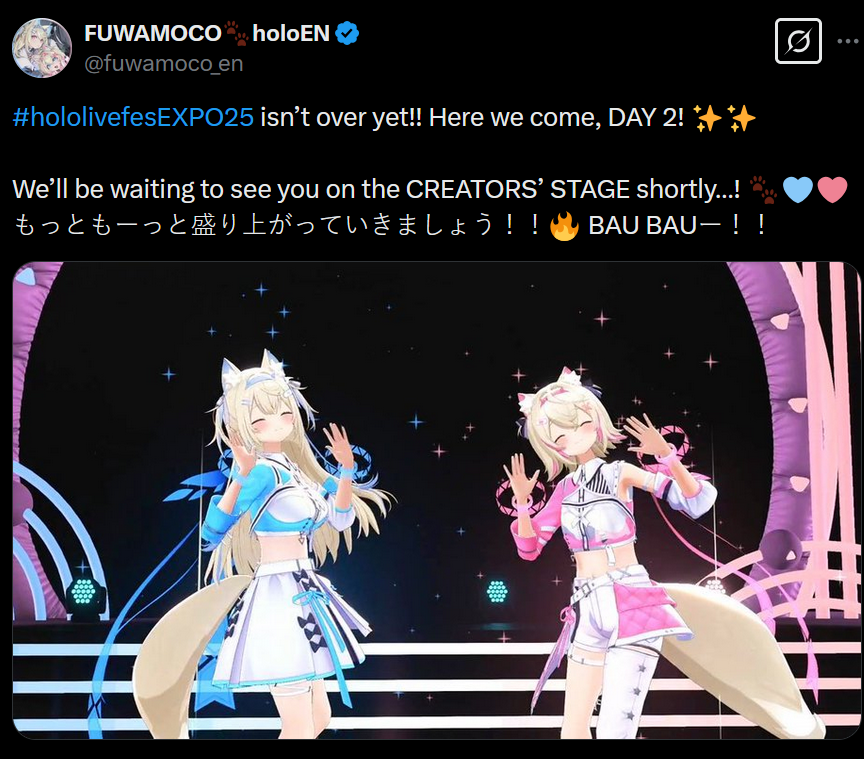This screenshot has width=864, height=759.
Task: Click the pink heart emoji
Action: (831, 190)
